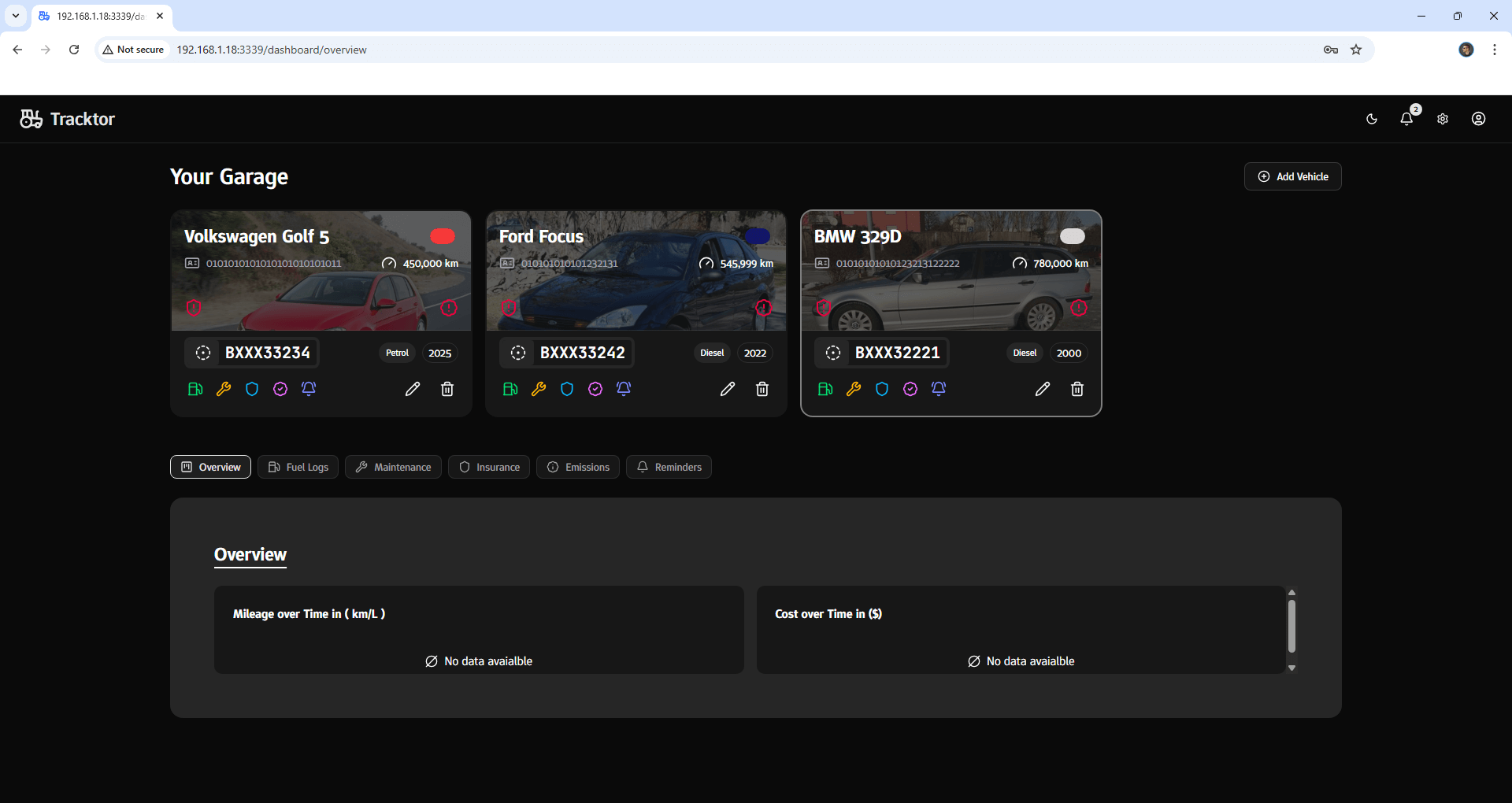Delete the Volkswagen Golf 5 vehicle
This screenshot has width=1512, height=803.
click(447, 389)
